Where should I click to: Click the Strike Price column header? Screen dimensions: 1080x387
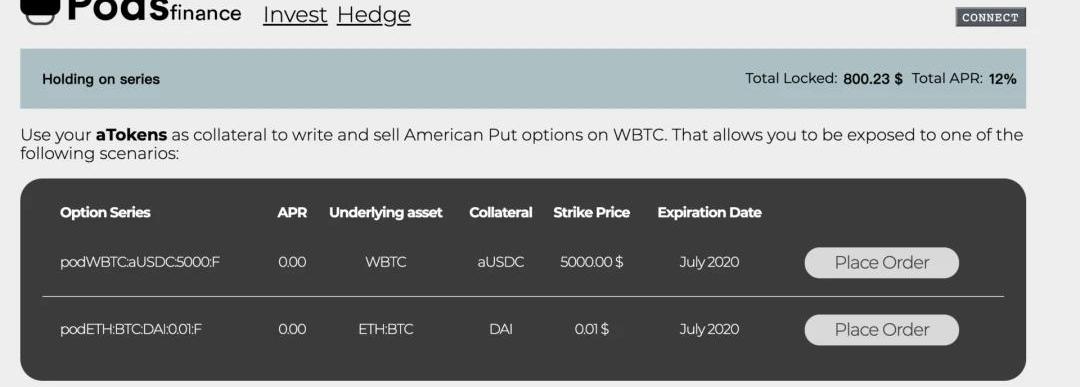click(x=591, y=213)
